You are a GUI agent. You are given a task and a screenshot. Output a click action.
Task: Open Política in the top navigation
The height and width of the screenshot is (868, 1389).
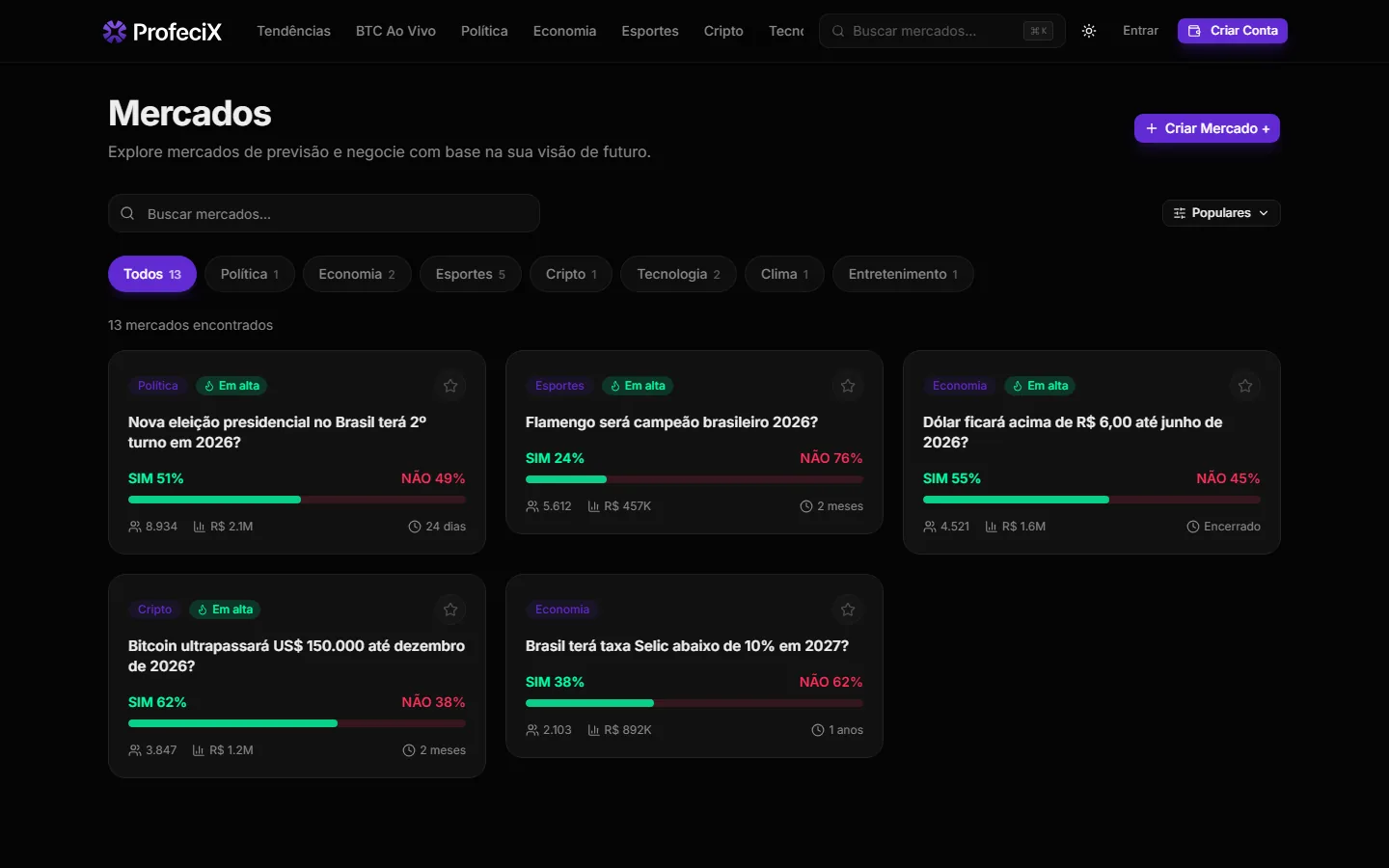484,31
